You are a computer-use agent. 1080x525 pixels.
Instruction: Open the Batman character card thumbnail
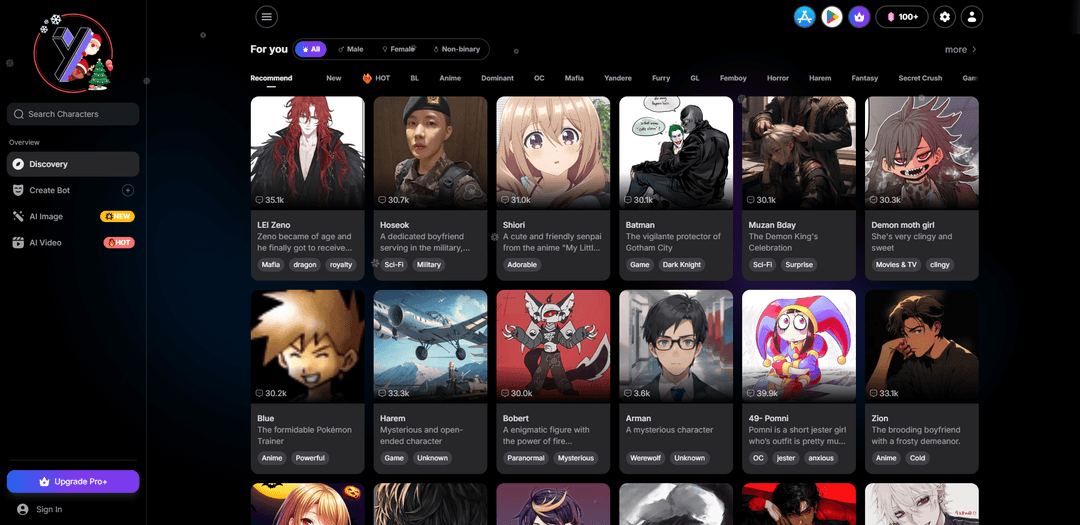(x=676, y=152)
